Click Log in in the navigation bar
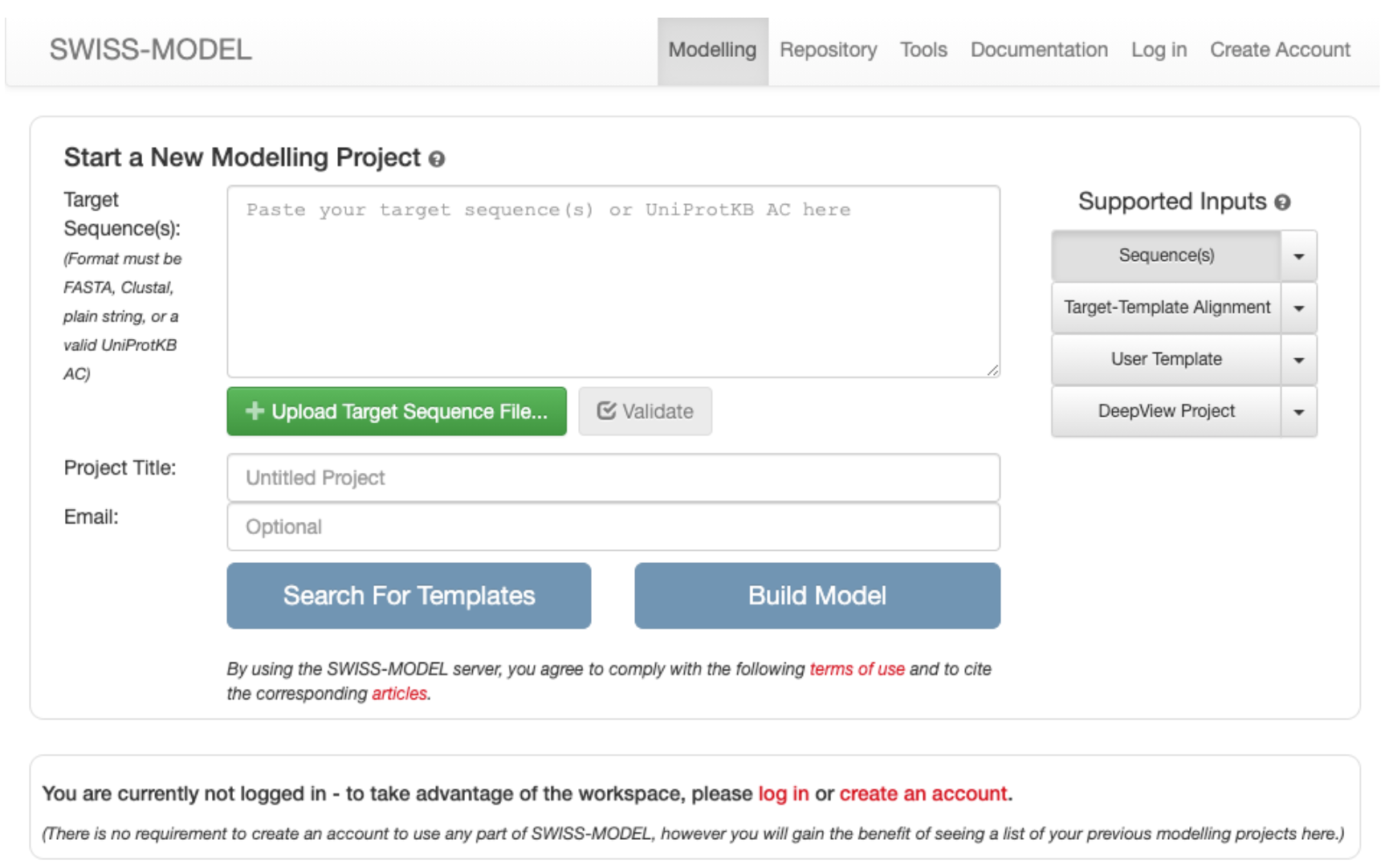Screen dimensions: 1385x868 [1159, 51]
